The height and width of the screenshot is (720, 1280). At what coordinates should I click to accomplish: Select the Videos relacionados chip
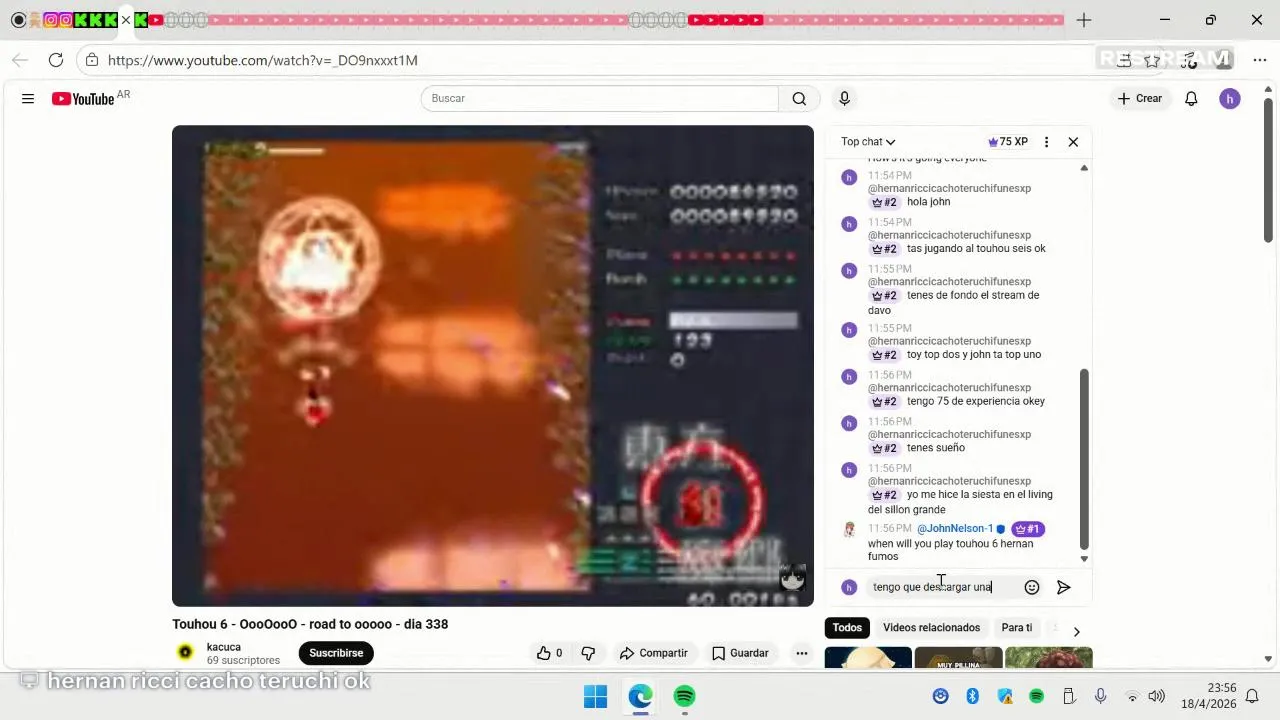(931, 628)
